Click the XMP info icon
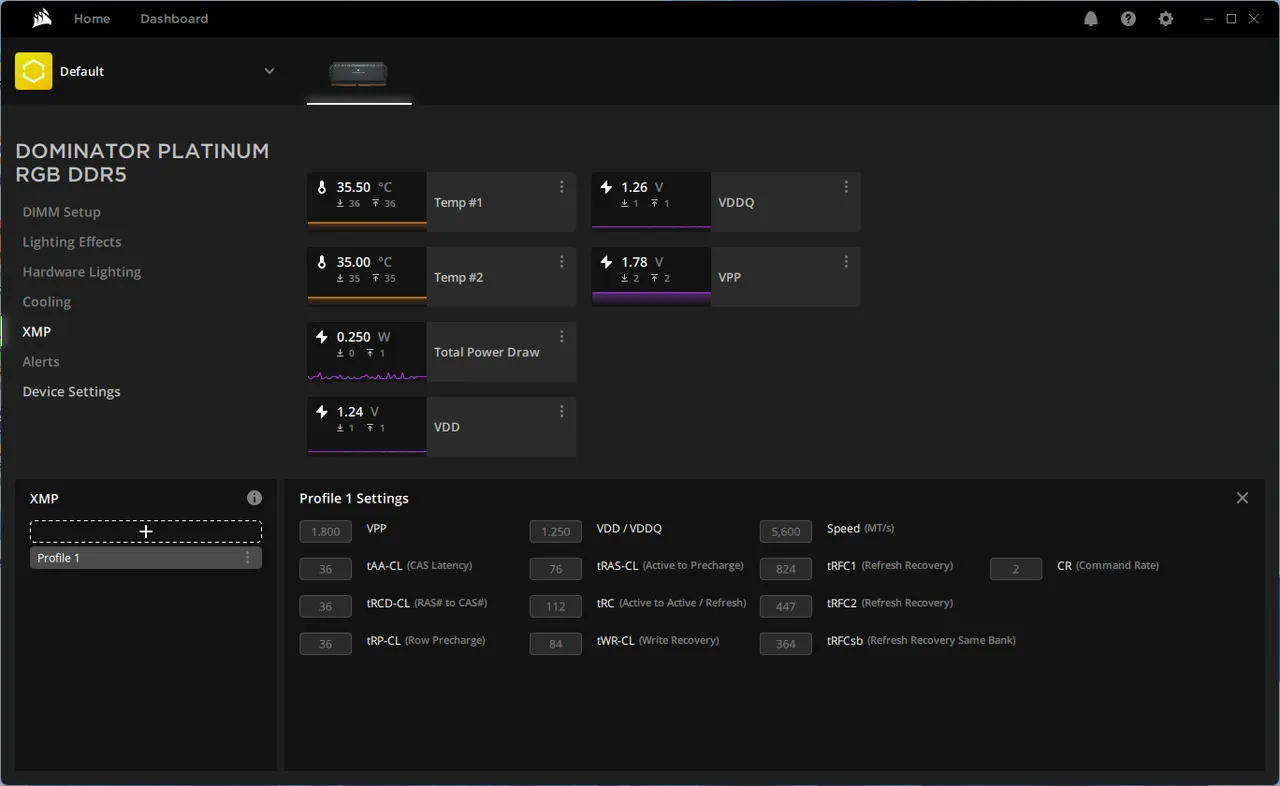1280x786 pixels. [254, 498]
